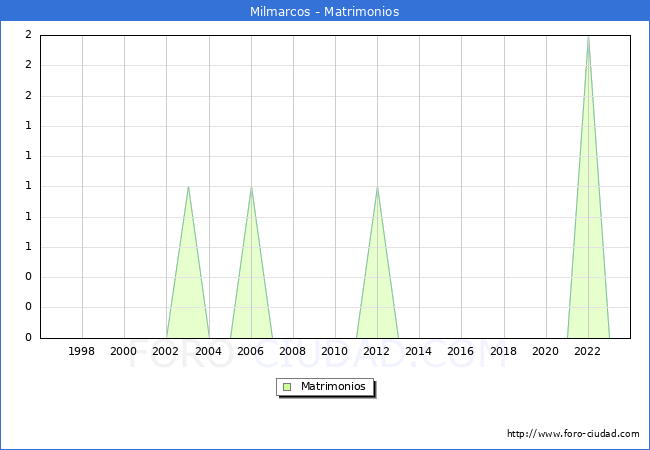Click the 2020 x-axis label

[545, 351]
